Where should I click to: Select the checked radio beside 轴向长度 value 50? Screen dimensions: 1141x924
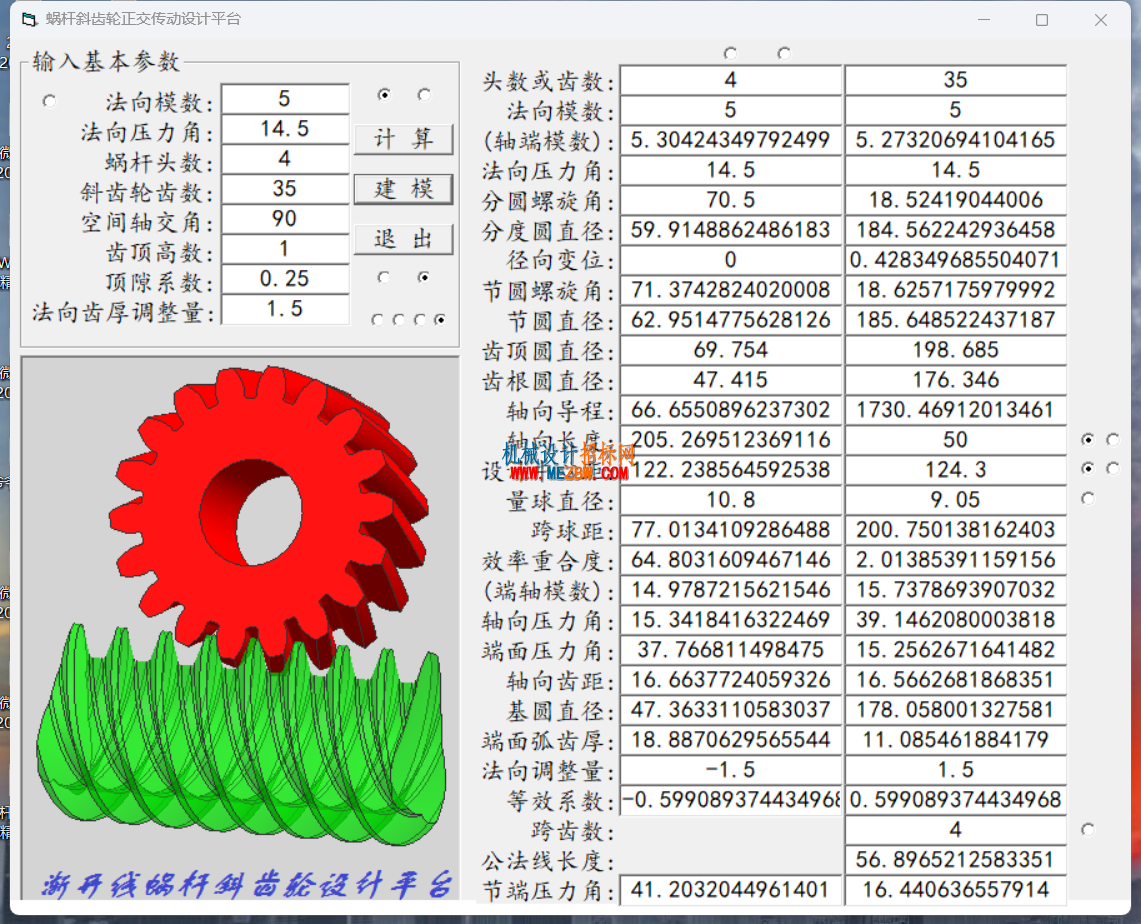[1087, 439]
